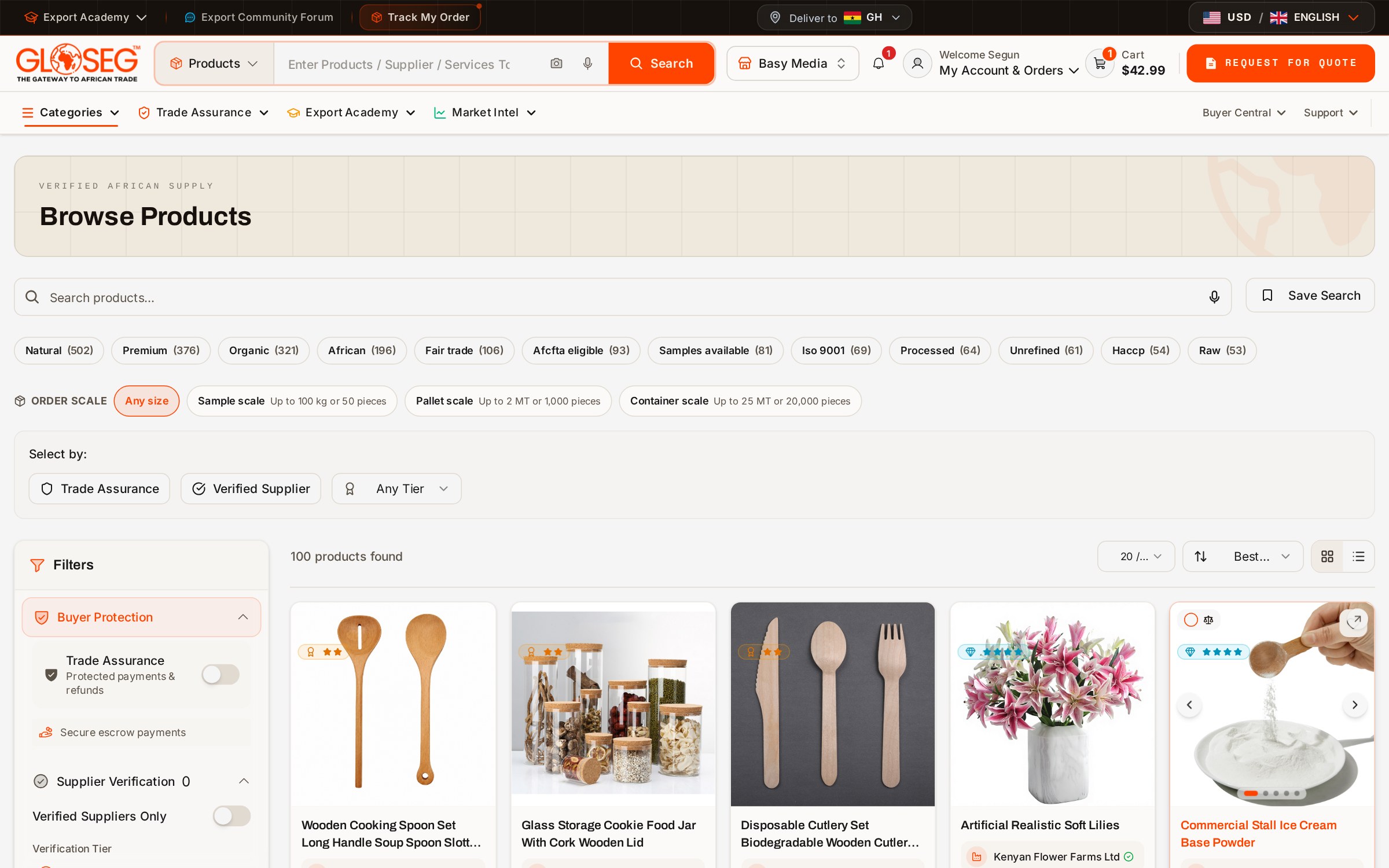
Task: Open the Market Intel menu
Action: (484, 112)
